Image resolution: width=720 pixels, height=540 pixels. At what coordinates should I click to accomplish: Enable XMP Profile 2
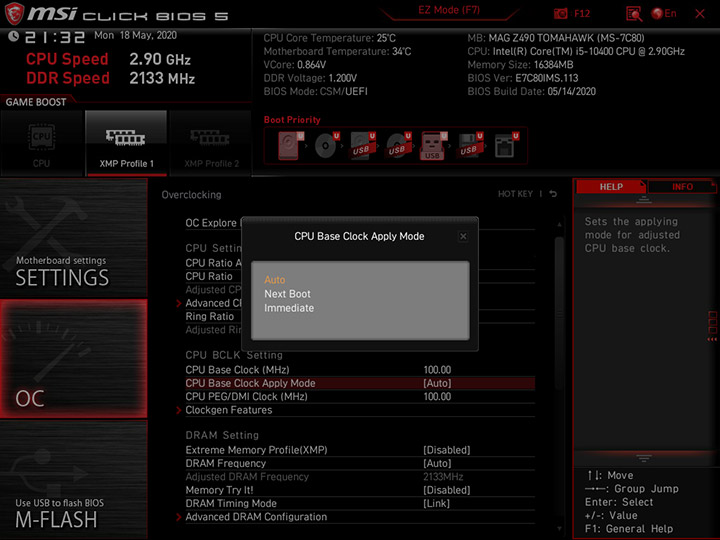211,143
